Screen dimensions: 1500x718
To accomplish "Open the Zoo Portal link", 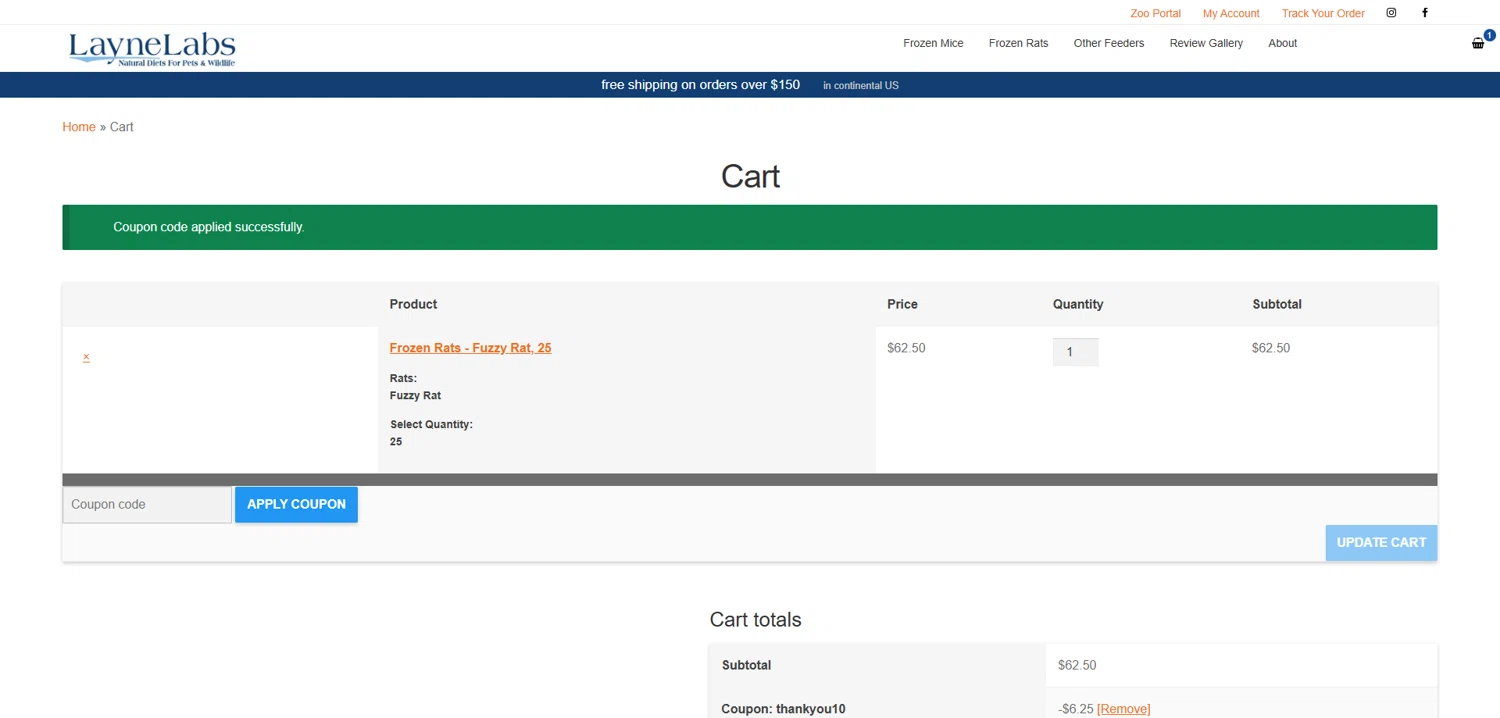I will tap(1155, 13).
